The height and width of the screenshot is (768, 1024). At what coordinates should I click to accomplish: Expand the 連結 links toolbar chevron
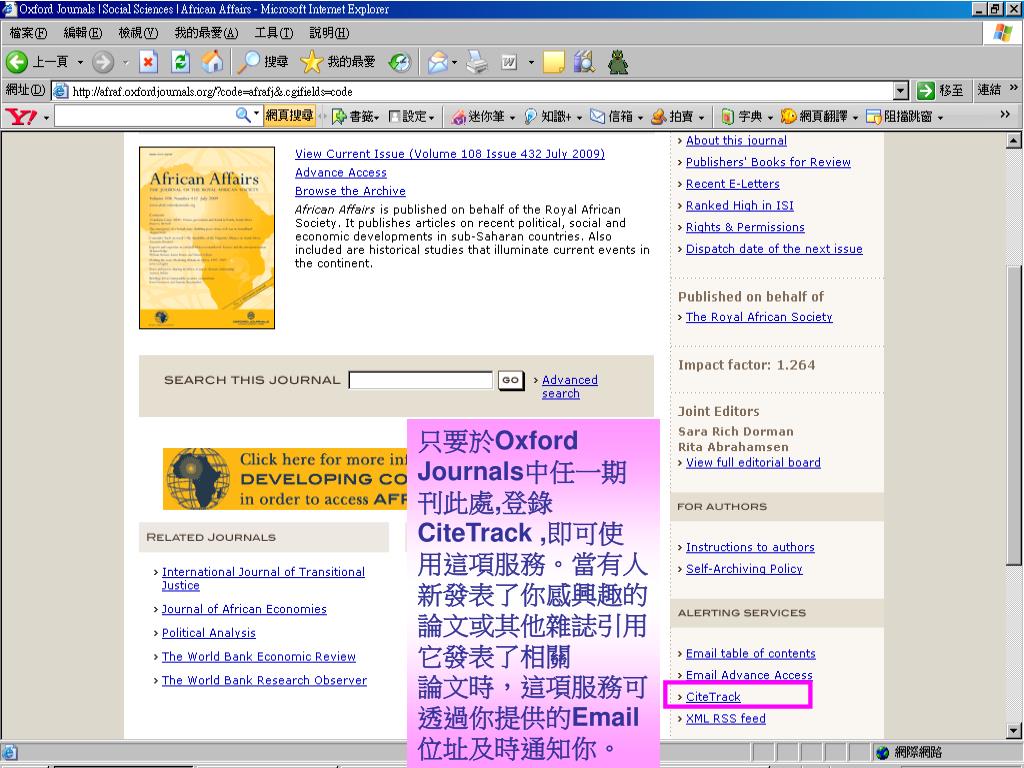click(x=1014, y=88)
